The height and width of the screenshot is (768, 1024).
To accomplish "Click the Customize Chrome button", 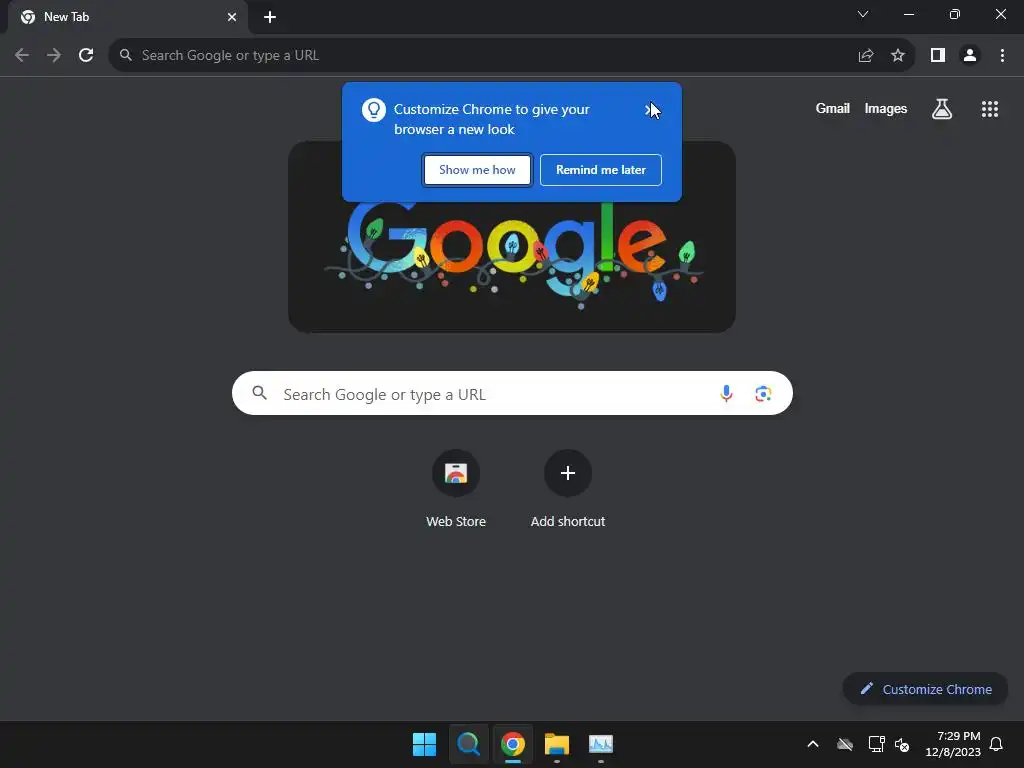I will [x=925, y=689].
